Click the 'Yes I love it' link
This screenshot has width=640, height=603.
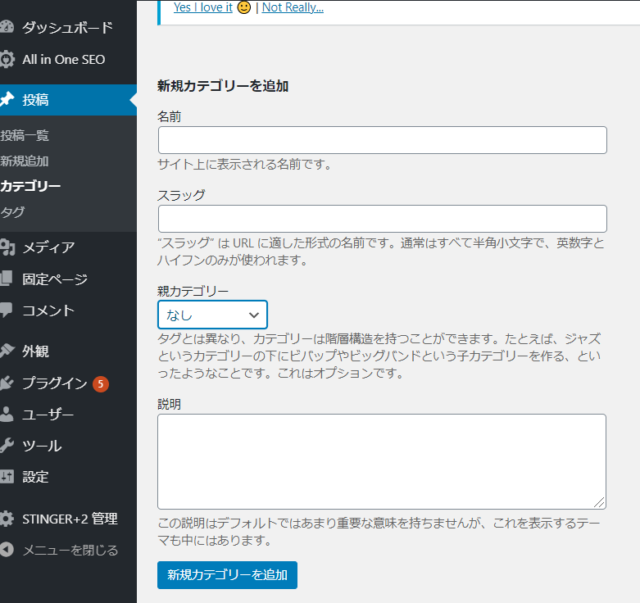pyautogui.click(x=203, y=7)
